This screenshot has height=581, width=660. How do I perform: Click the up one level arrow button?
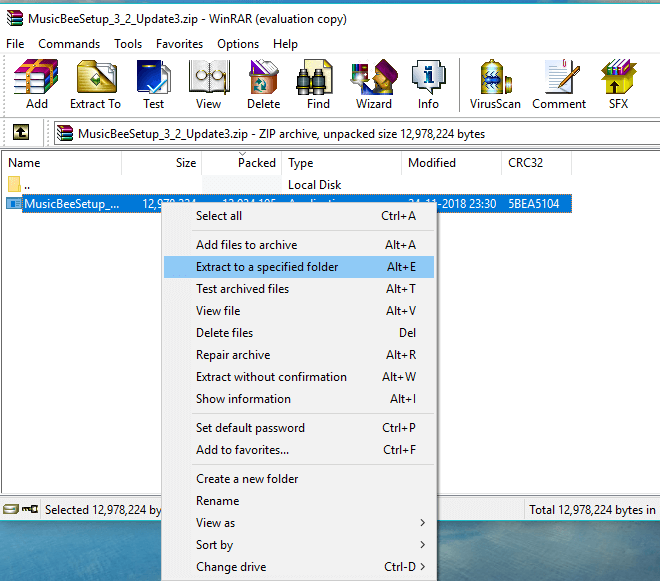(21, 133)
